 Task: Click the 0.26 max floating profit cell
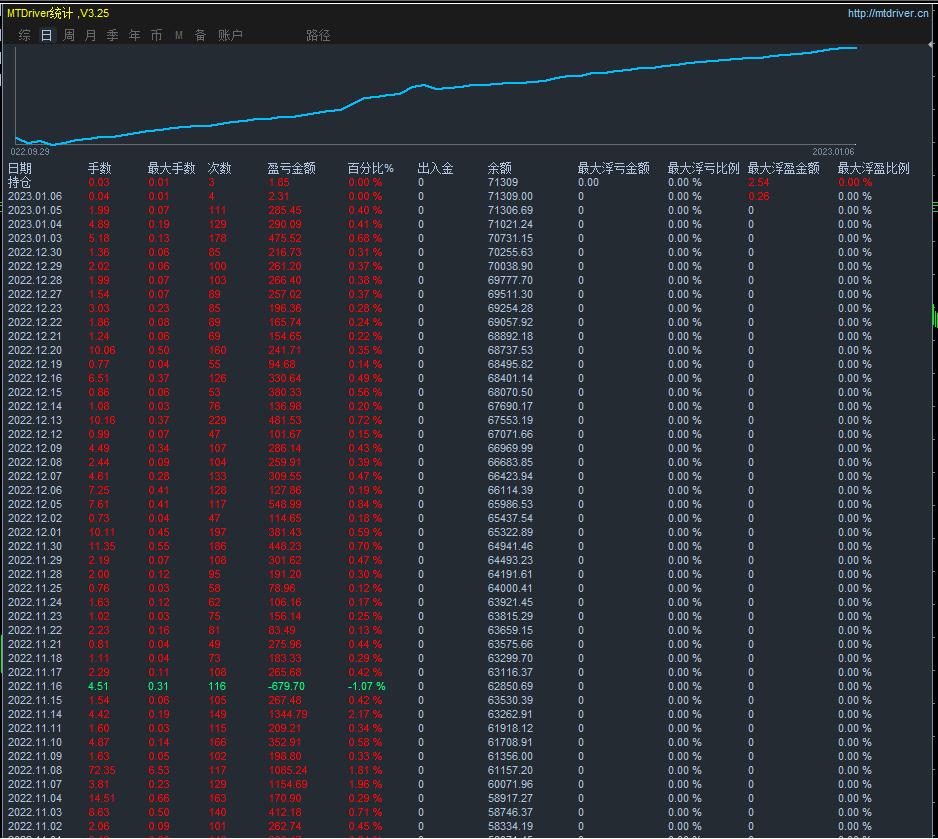pos(759,197)
